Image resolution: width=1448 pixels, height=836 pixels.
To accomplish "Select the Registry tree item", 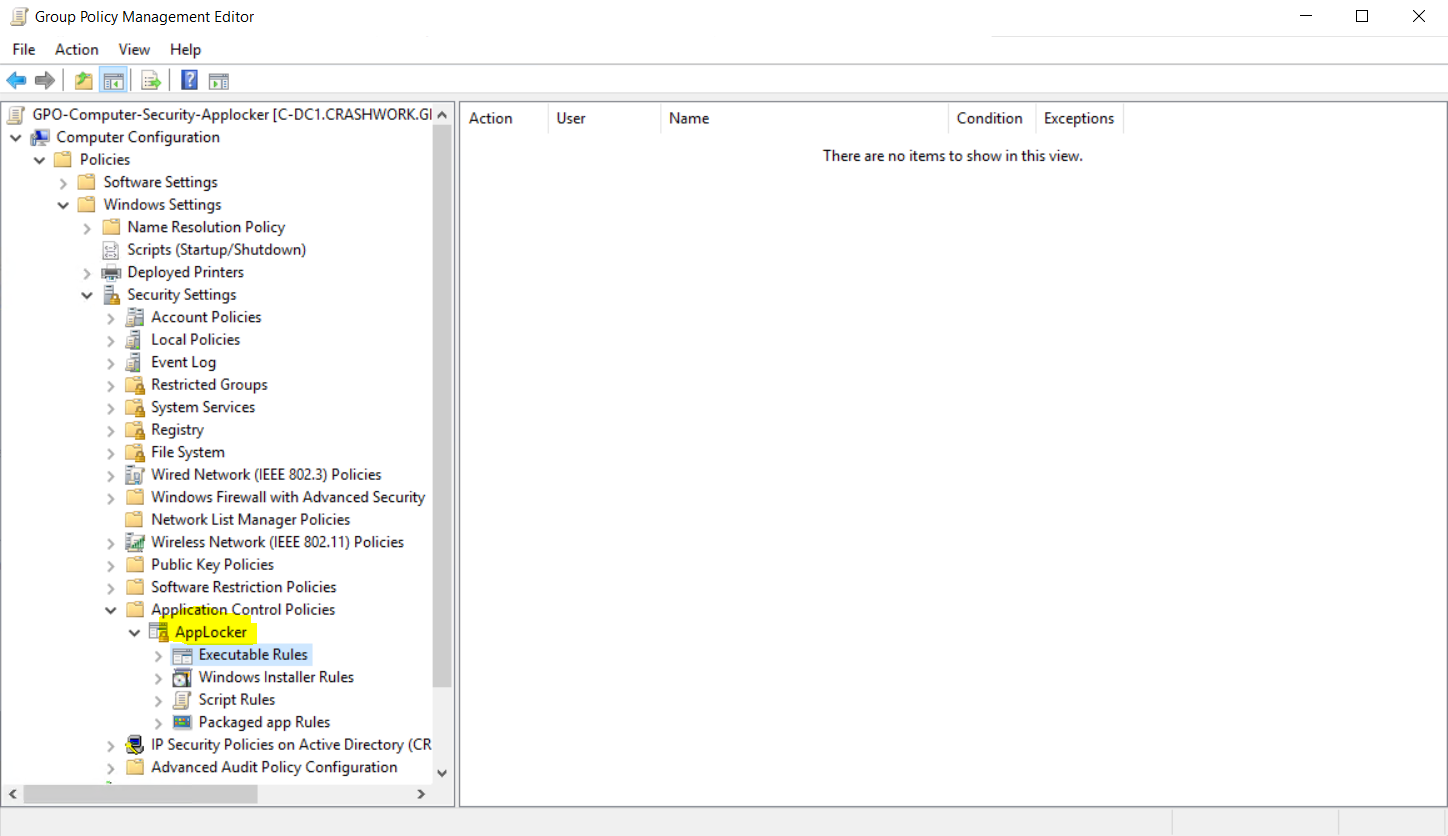I will (x=177, y=430).
